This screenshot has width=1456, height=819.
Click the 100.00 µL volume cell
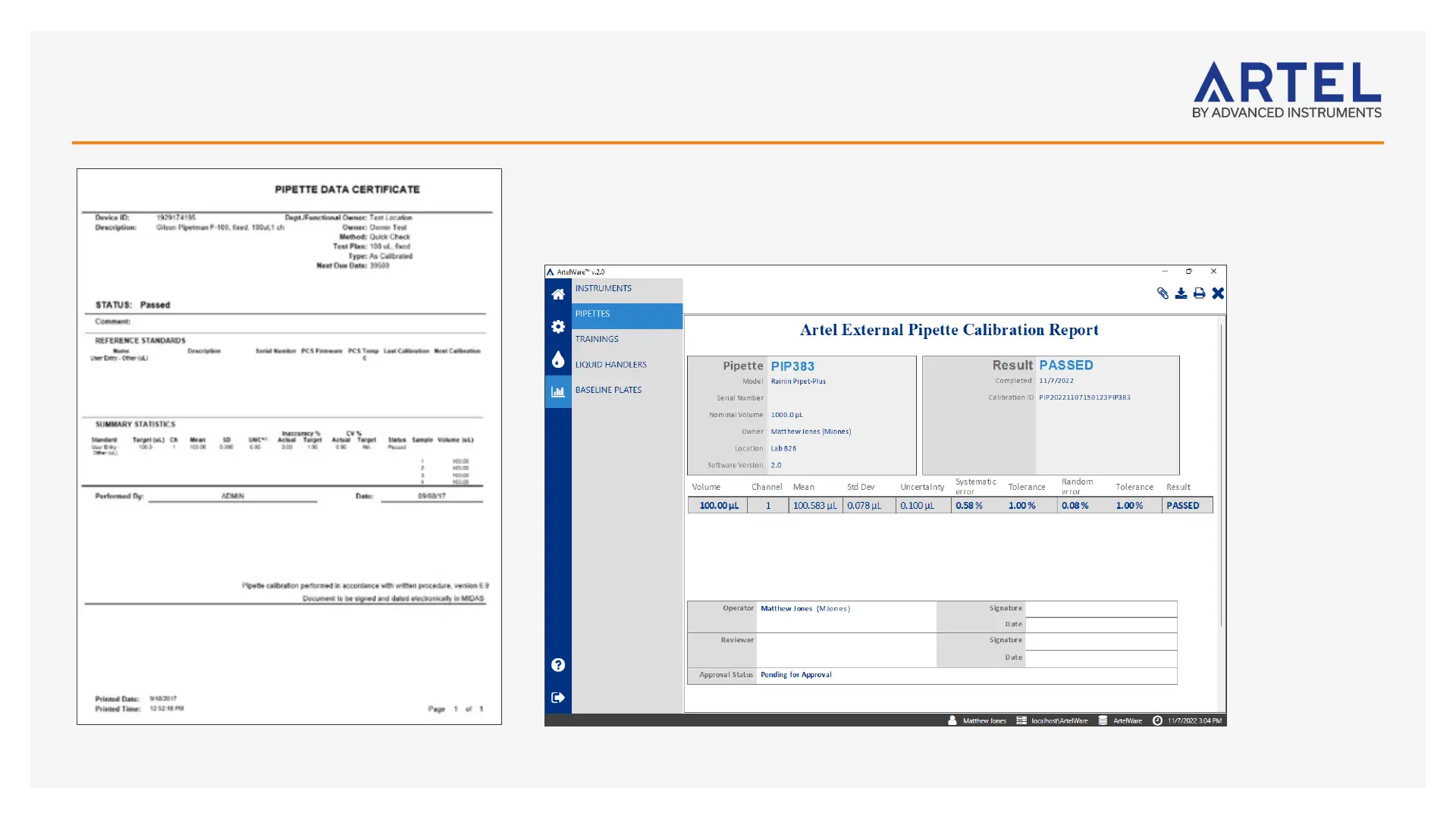[717, 506]
